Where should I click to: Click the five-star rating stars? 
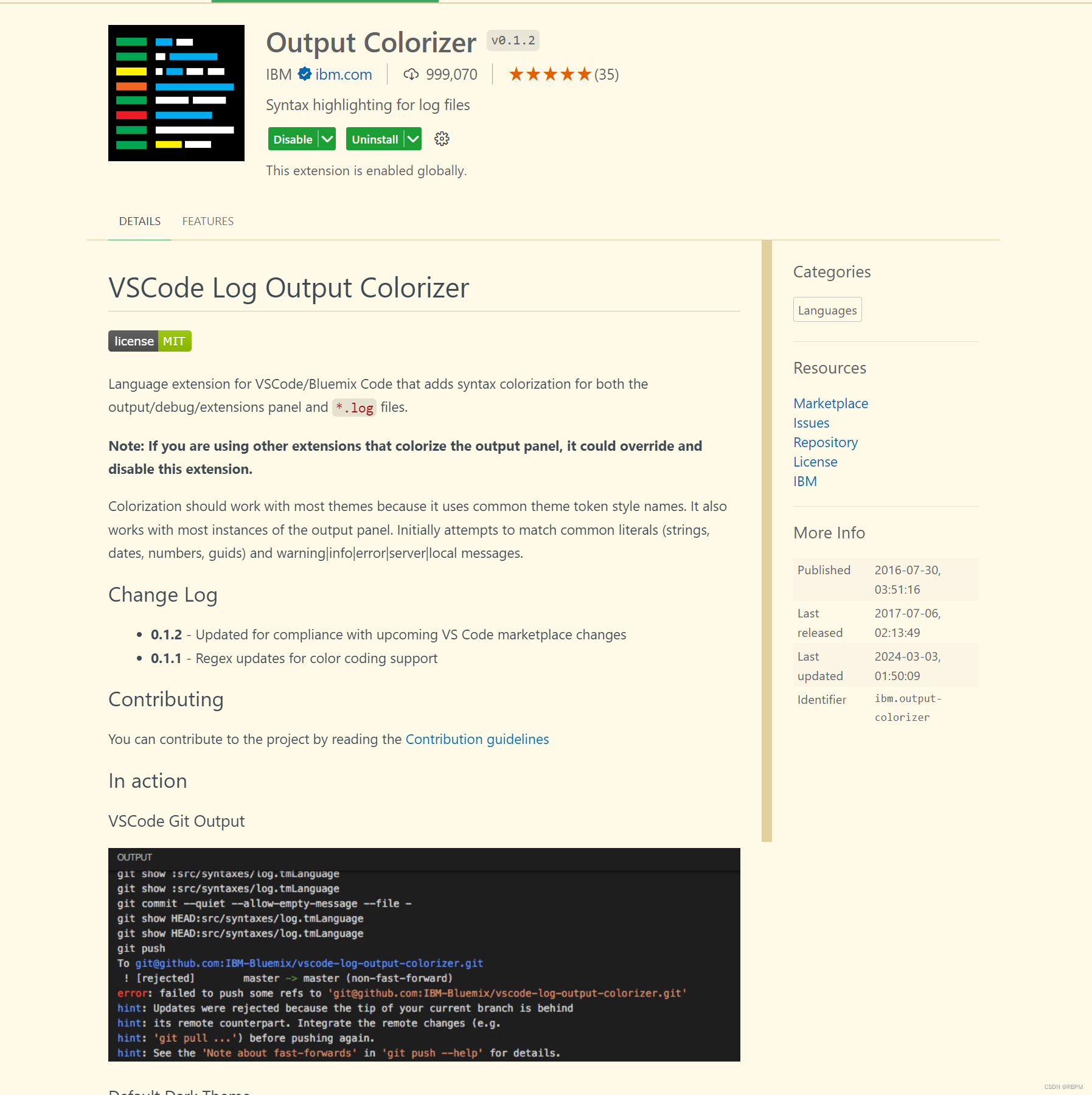[549, 74]
